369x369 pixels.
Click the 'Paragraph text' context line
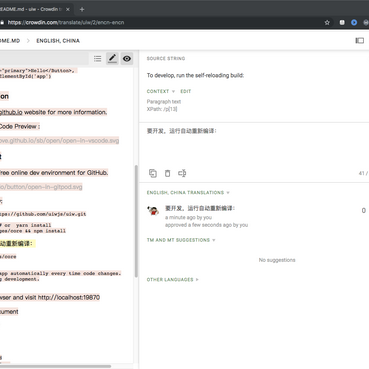coord(164,102)
